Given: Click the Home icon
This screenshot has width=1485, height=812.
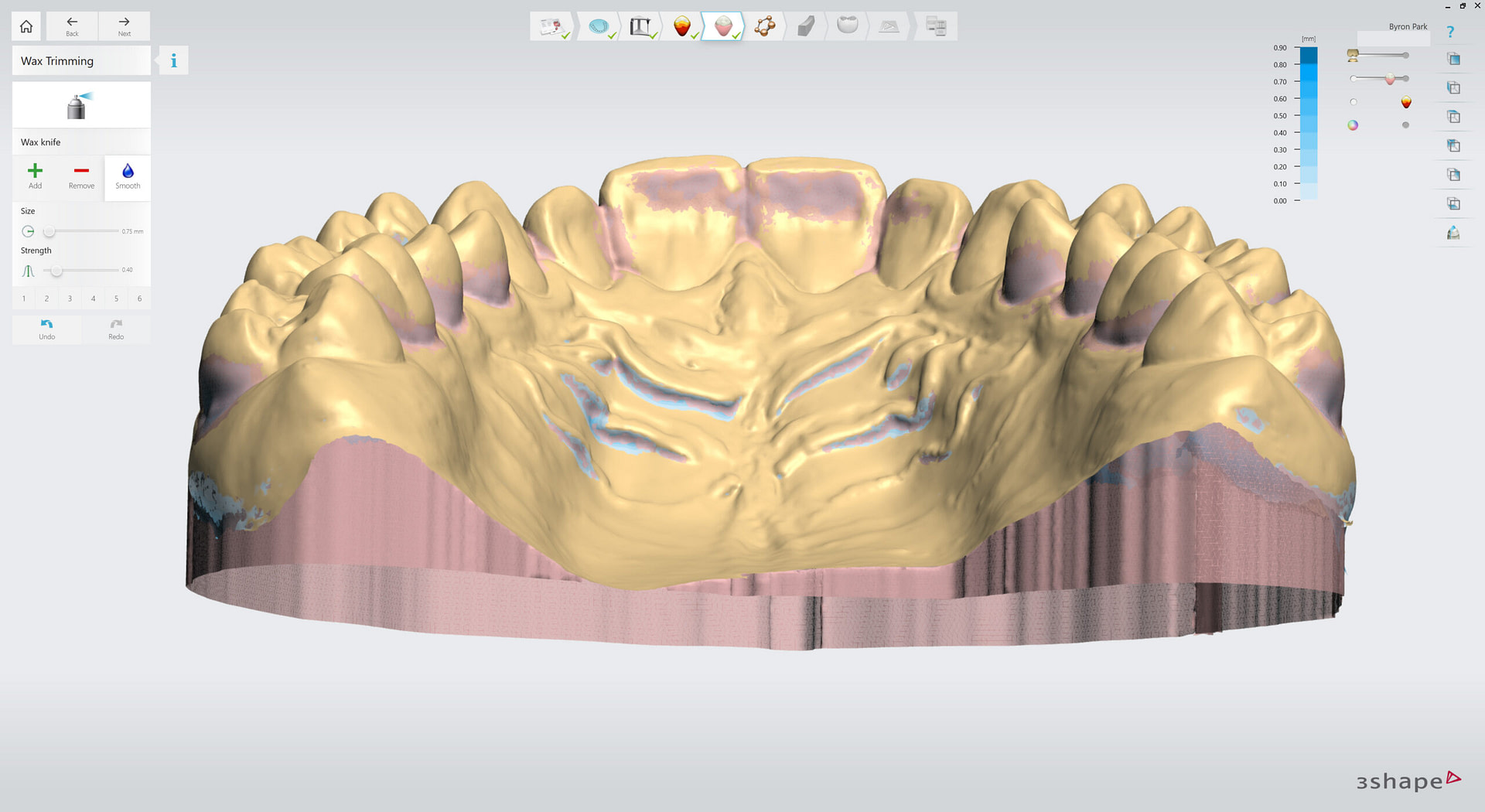Looking at the screenshot, I should pyautogui.click(x=26, y=26).
